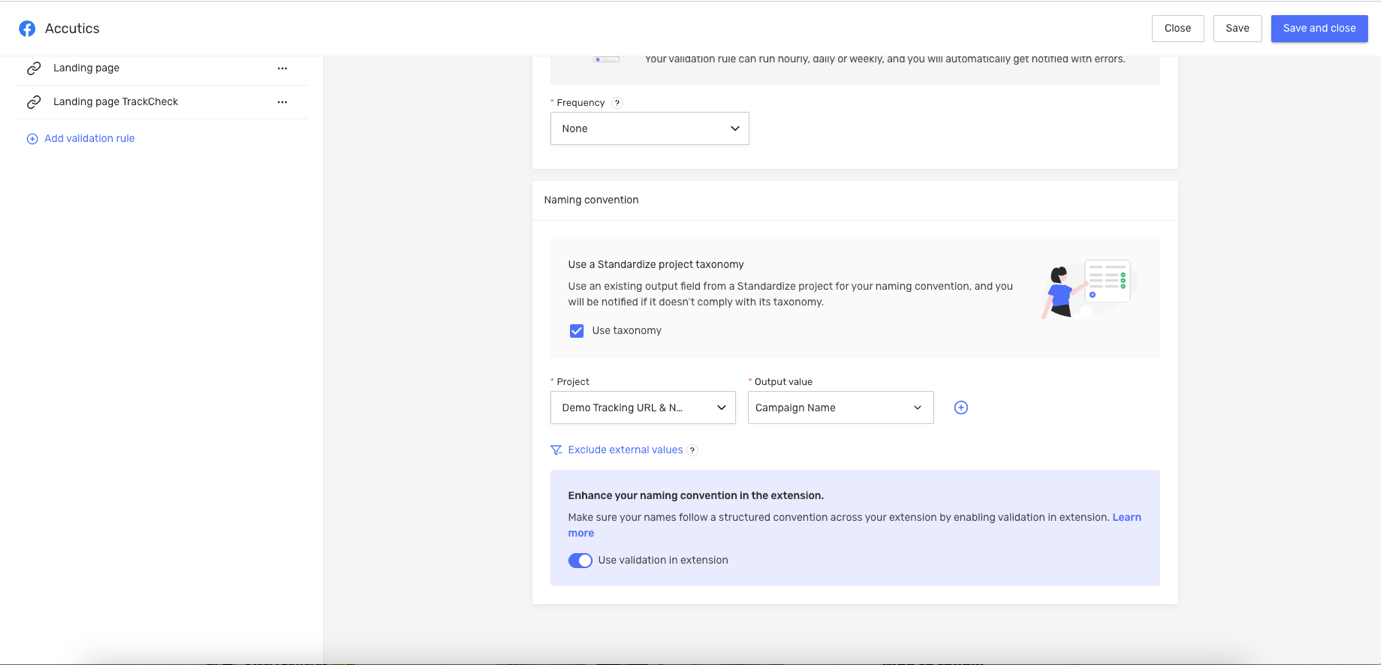
Task: Open the three-dot menu for Landing page
Action: 282,69
